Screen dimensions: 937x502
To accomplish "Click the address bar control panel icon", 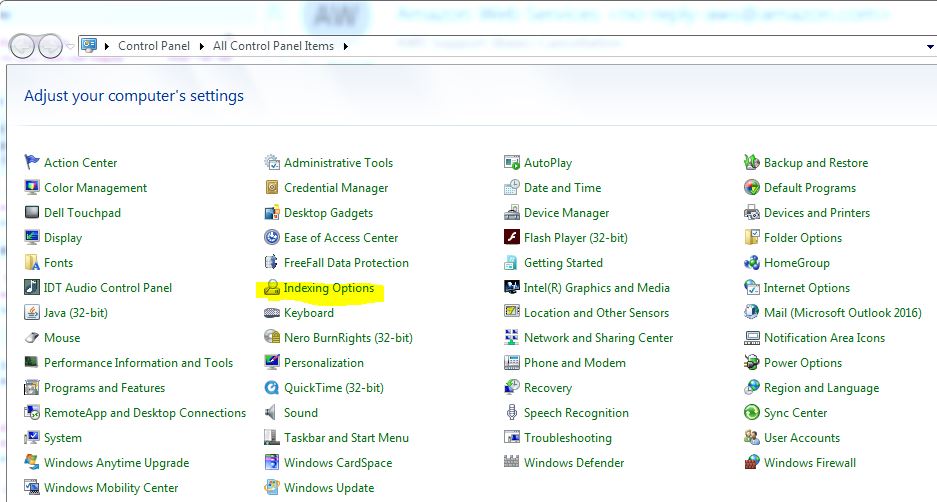I will [89, 45].
